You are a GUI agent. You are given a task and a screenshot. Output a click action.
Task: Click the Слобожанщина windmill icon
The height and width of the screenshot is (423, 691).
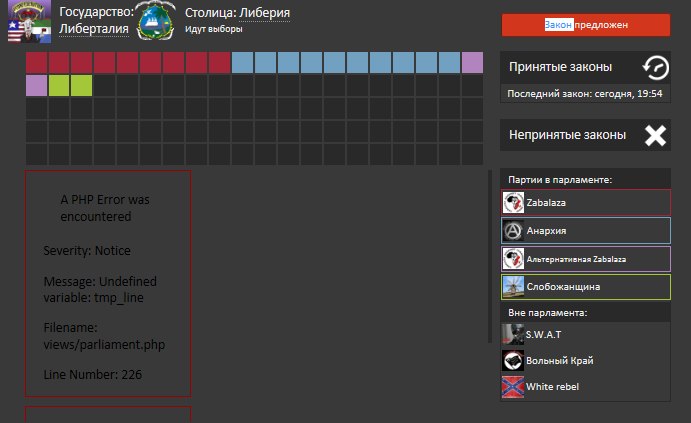tap(513, 287)
